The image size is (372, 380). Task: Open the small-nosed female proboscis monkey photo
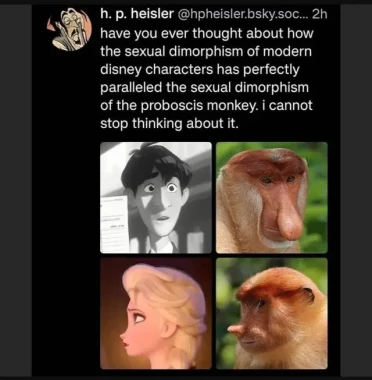pos(272,313)
